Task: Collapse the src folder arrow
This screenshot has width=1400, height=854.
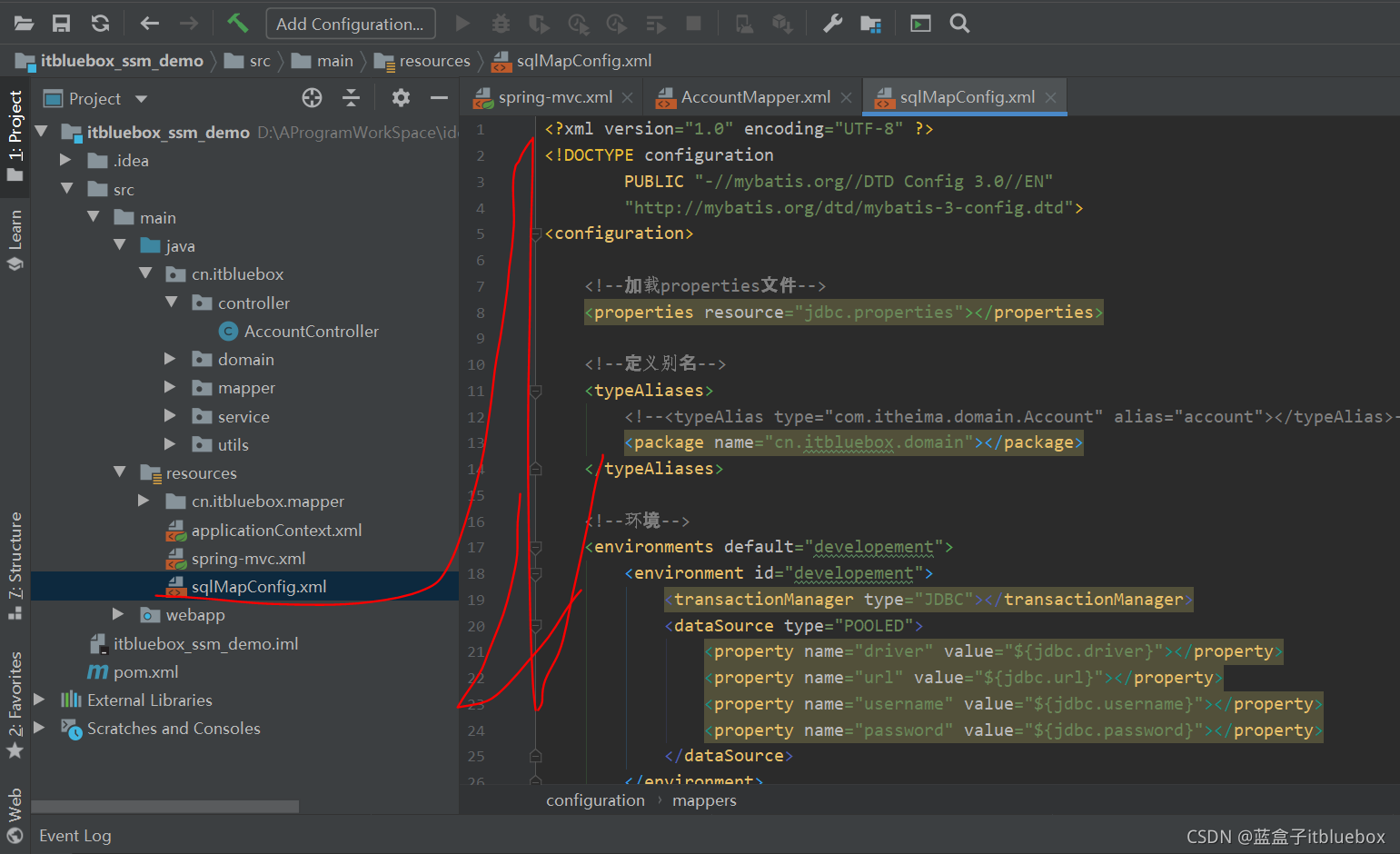Action: pyautogui.click(x=66, y=189)
